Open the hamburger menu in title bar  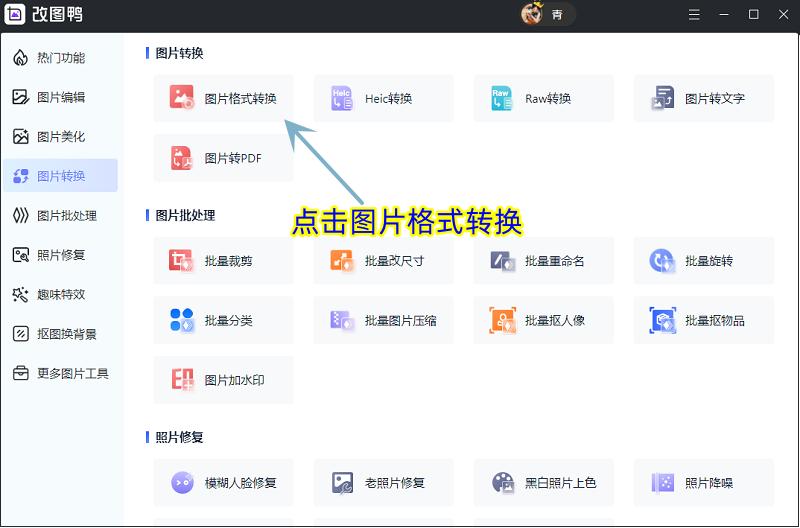tap(694, 14)
